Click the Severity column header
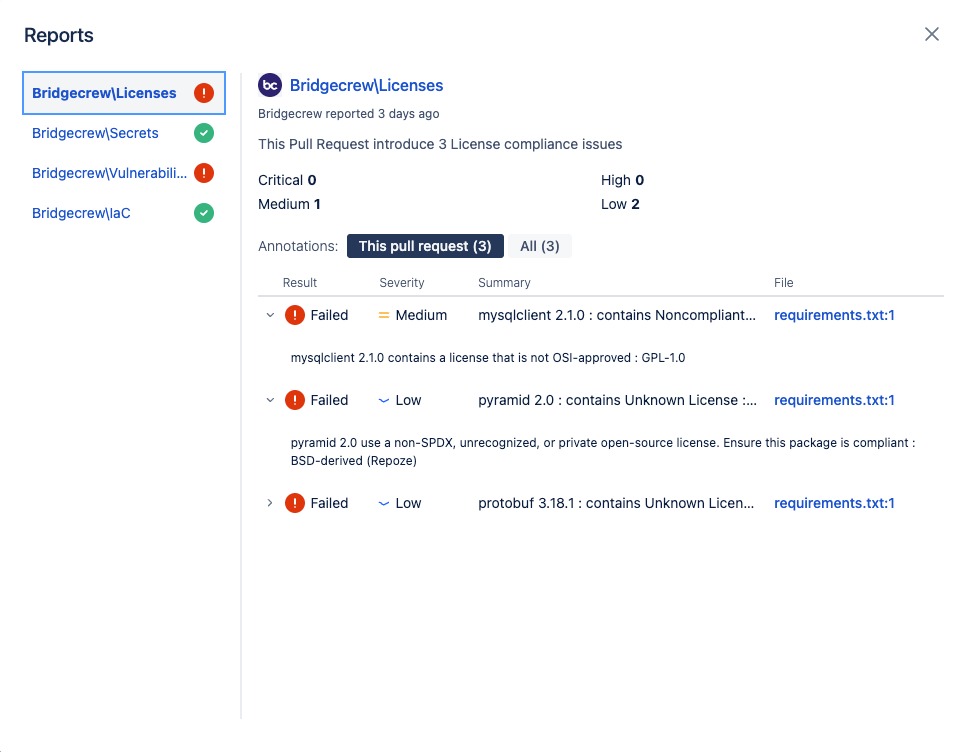This screenshot has height=752, width=966. click(402, 283)
